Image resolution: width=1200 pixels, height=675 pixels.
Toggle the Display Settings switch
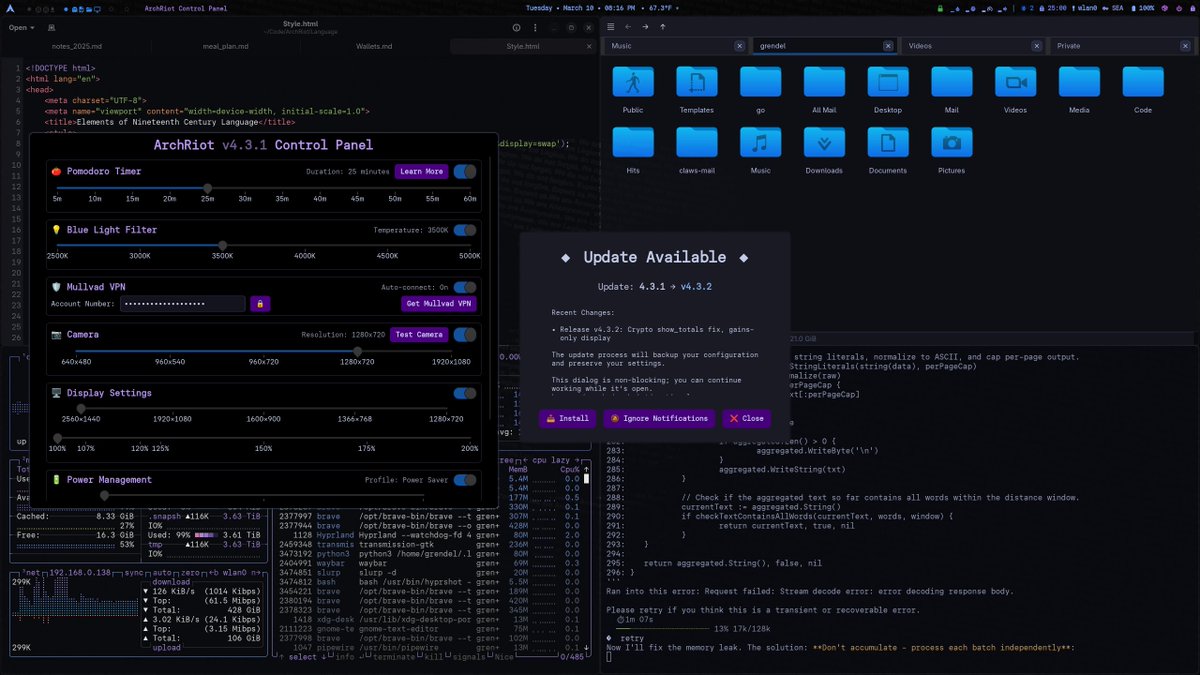[x=465, y=393]
